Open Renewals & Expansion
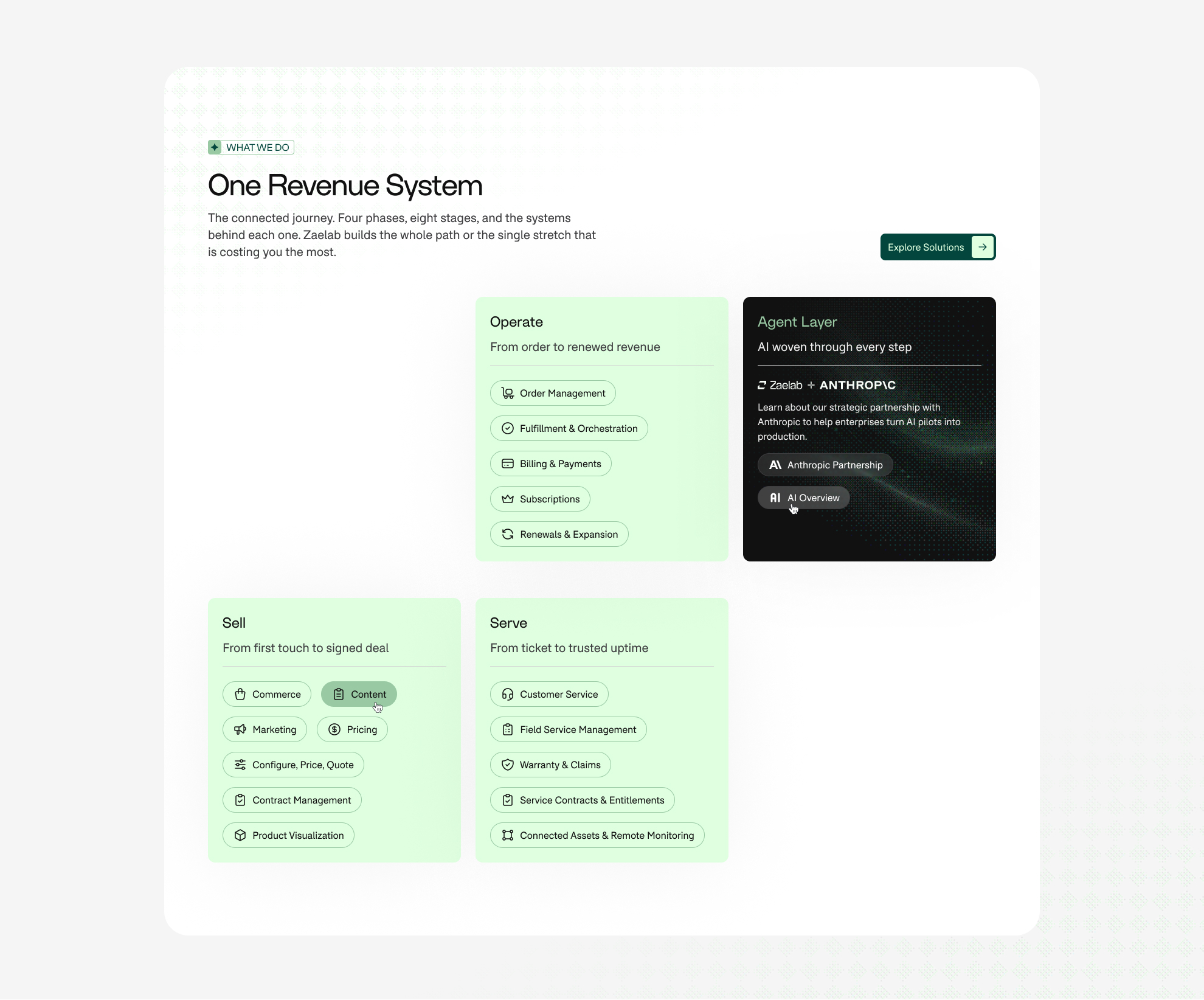Screen dimensions: 1204x1000 click(x=559, y=535)
